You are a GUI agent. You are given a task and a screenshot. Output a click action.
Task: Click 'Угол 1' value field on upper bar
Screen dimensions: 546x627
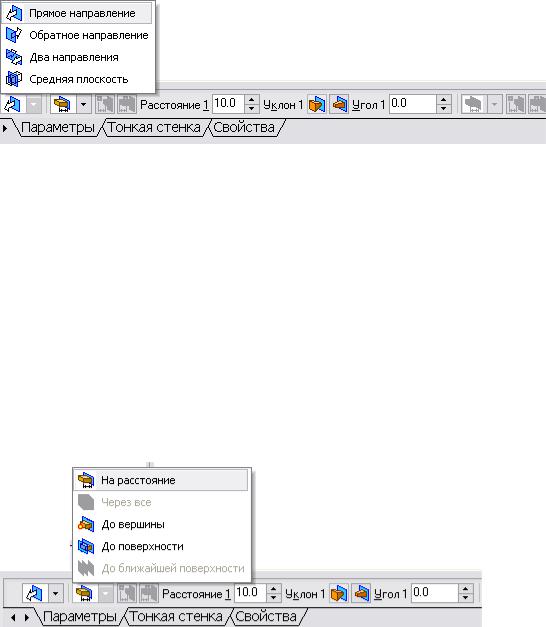tap(412, 104)
